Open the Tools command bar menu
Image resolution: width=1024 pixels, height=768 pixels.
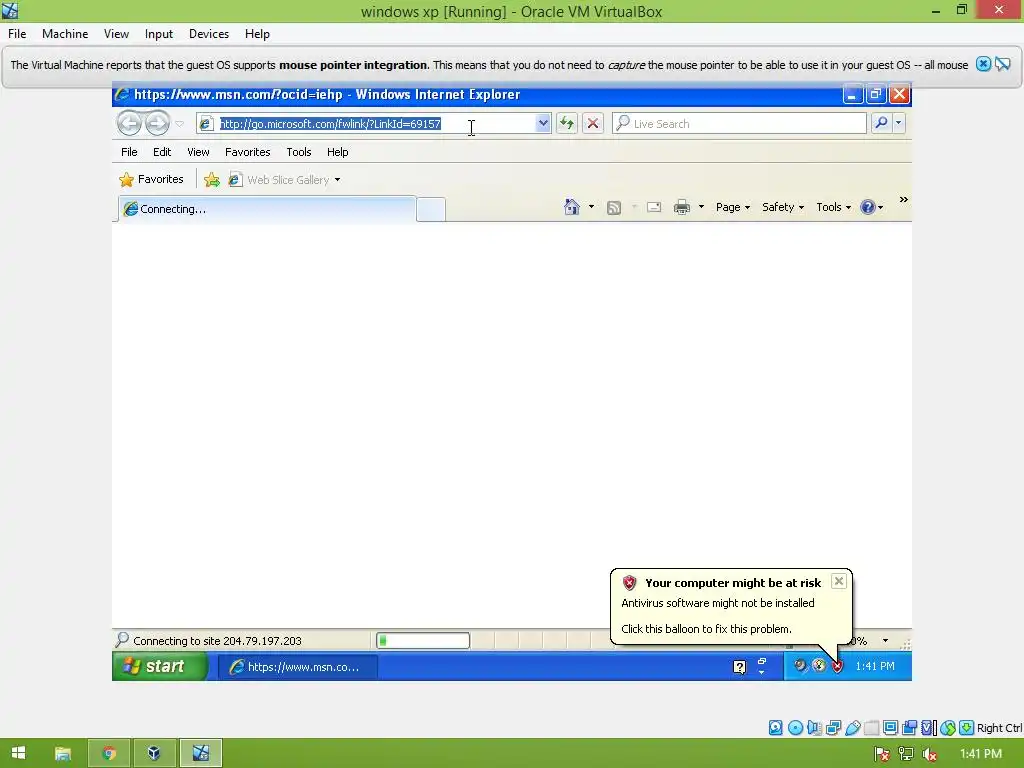point(833,207)
